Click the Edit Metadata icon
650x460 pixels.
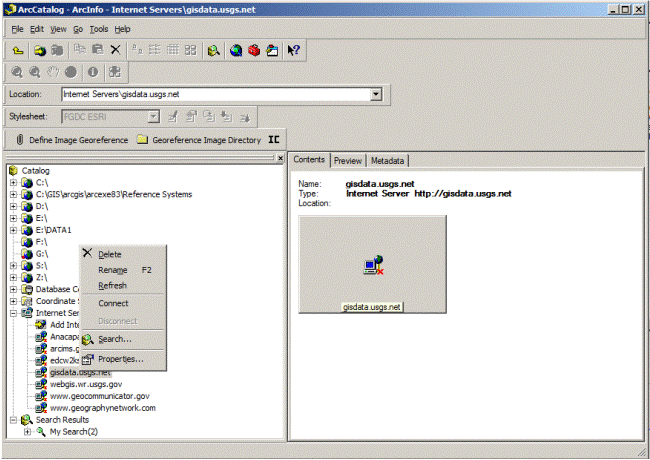coord(173,117)
